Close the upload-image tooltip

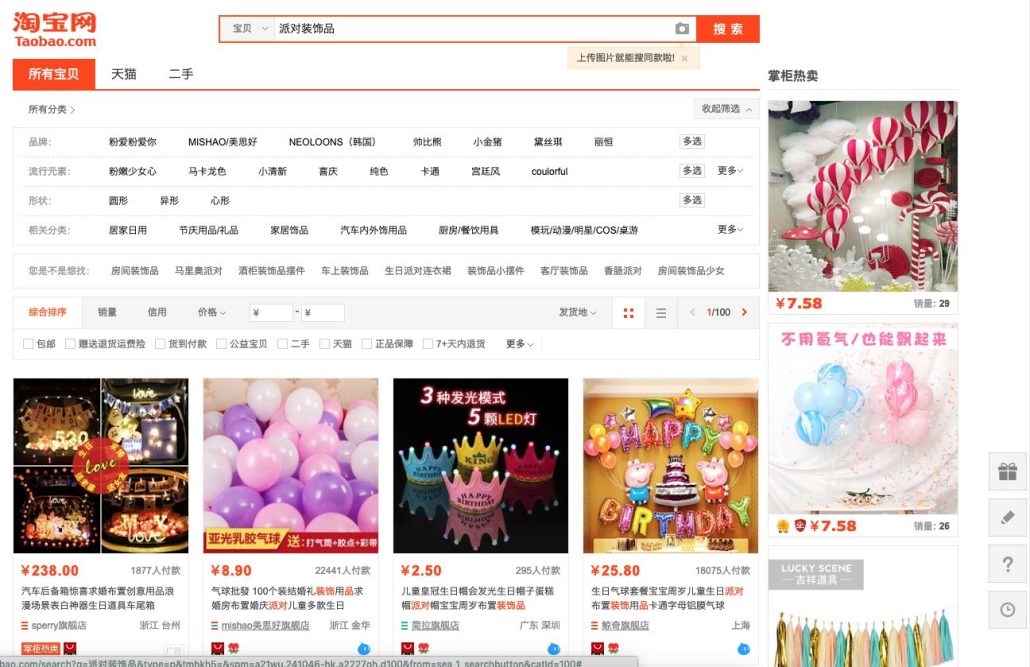point(684,58)
